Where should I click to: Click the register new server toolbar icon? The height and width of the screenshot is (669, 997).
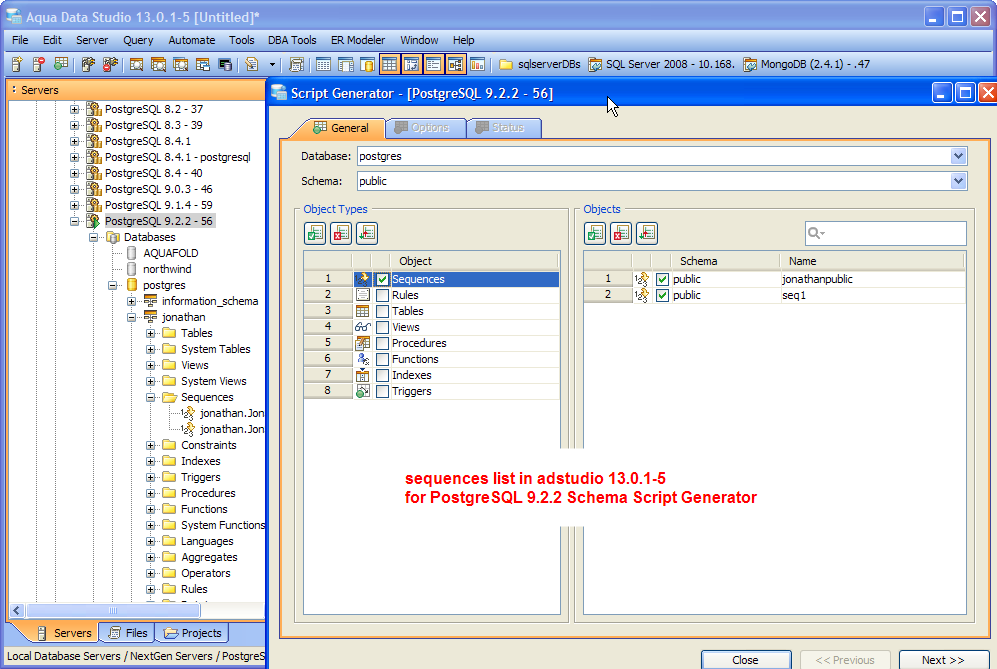17,64
